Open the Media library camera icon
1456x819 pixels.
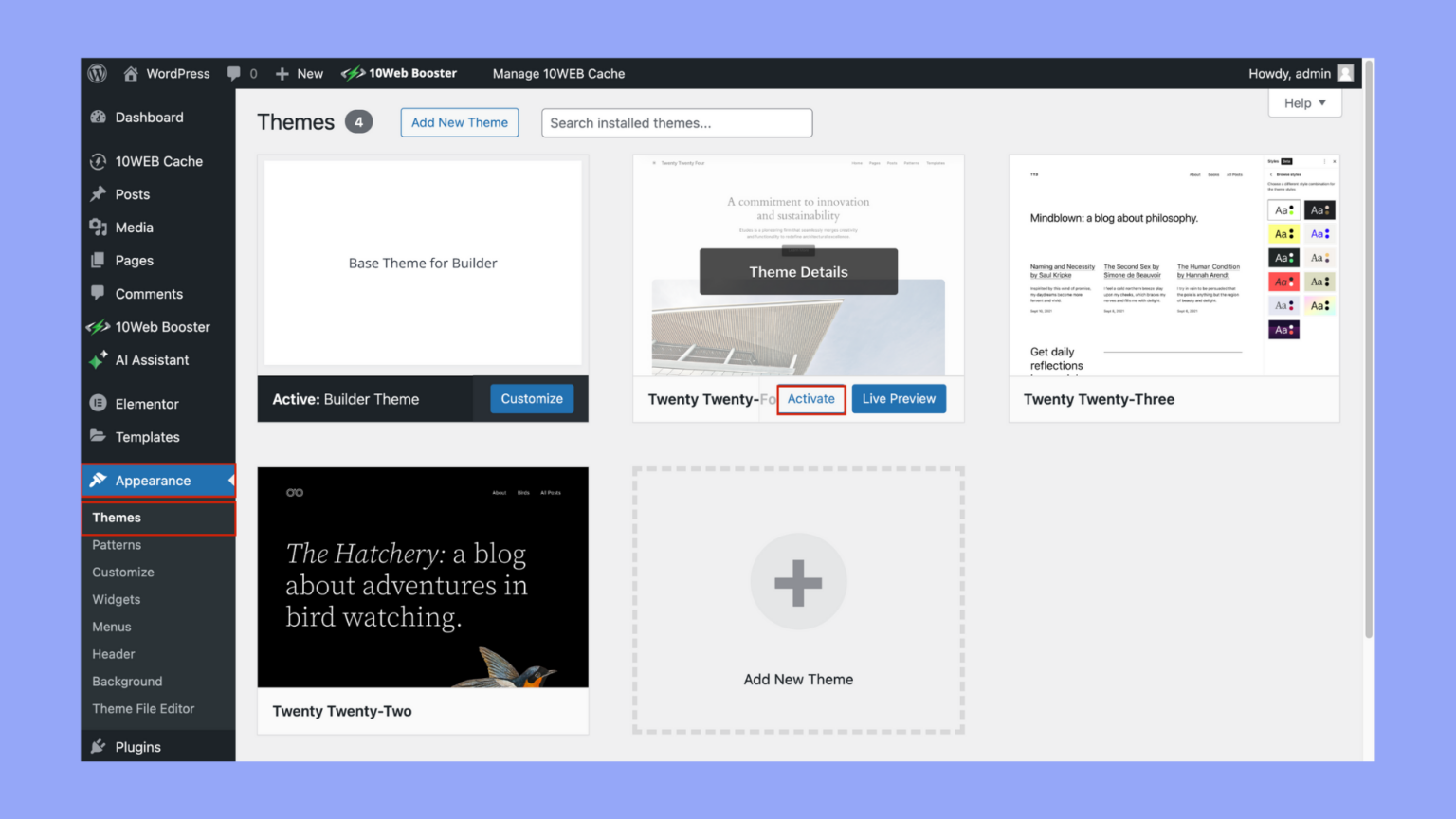click(99, 227)
